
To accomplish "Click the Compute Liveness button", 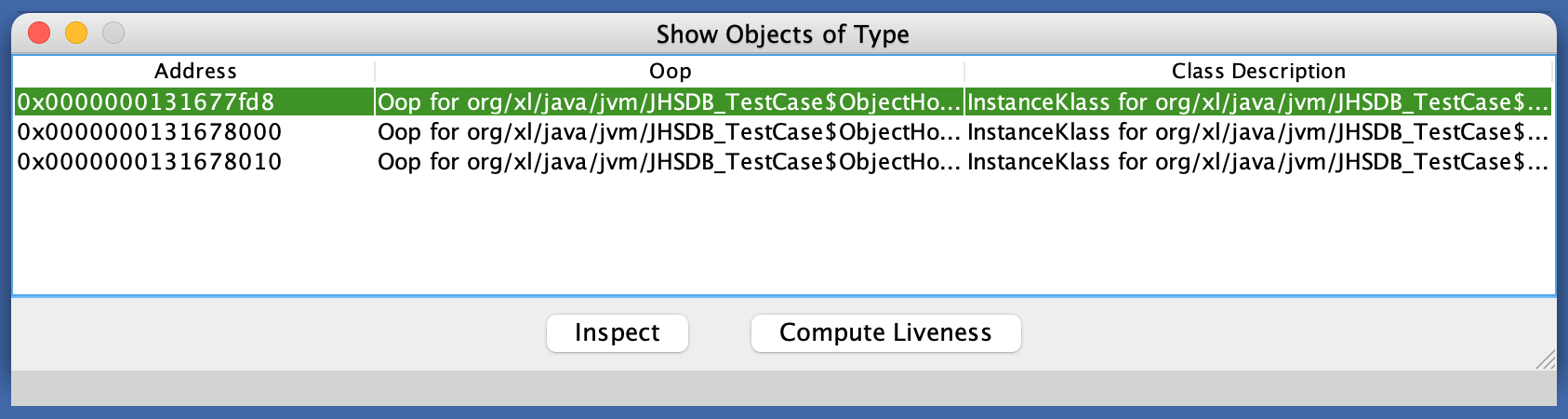I will point(885,333).
